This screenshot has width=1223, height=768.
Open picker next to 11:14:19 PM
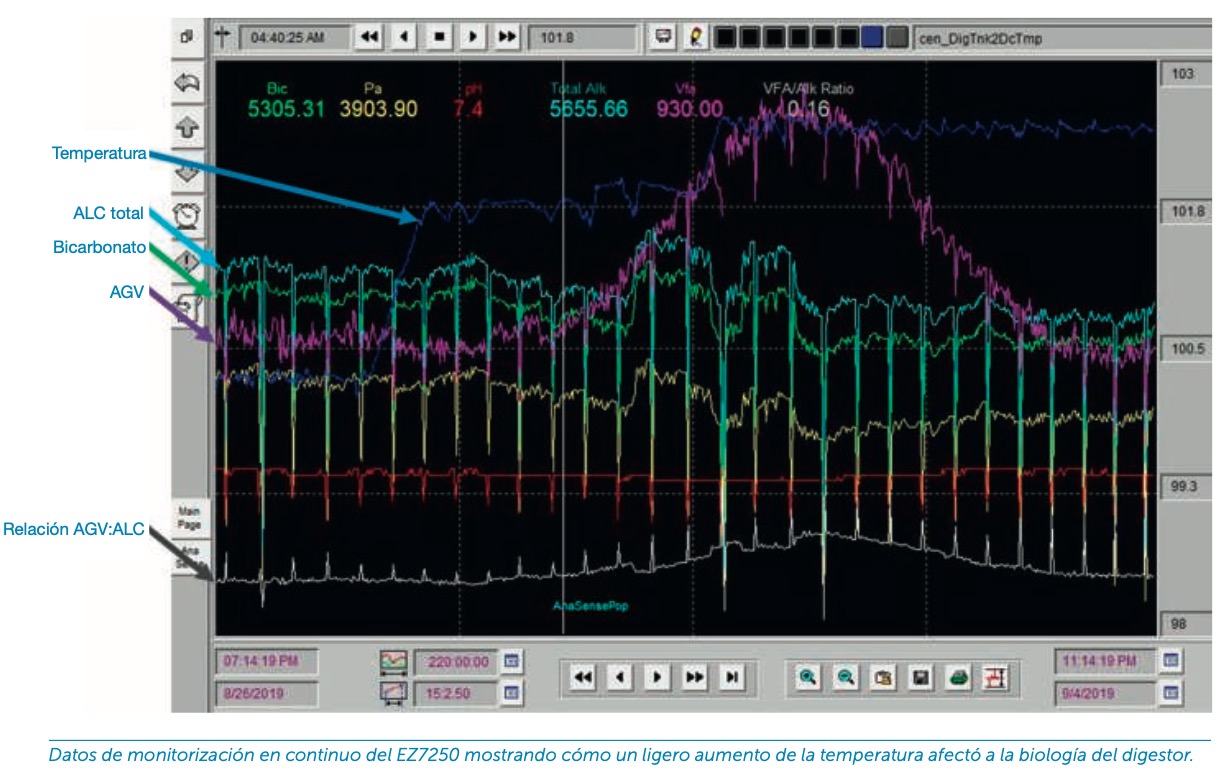(x=1171, y=661)
